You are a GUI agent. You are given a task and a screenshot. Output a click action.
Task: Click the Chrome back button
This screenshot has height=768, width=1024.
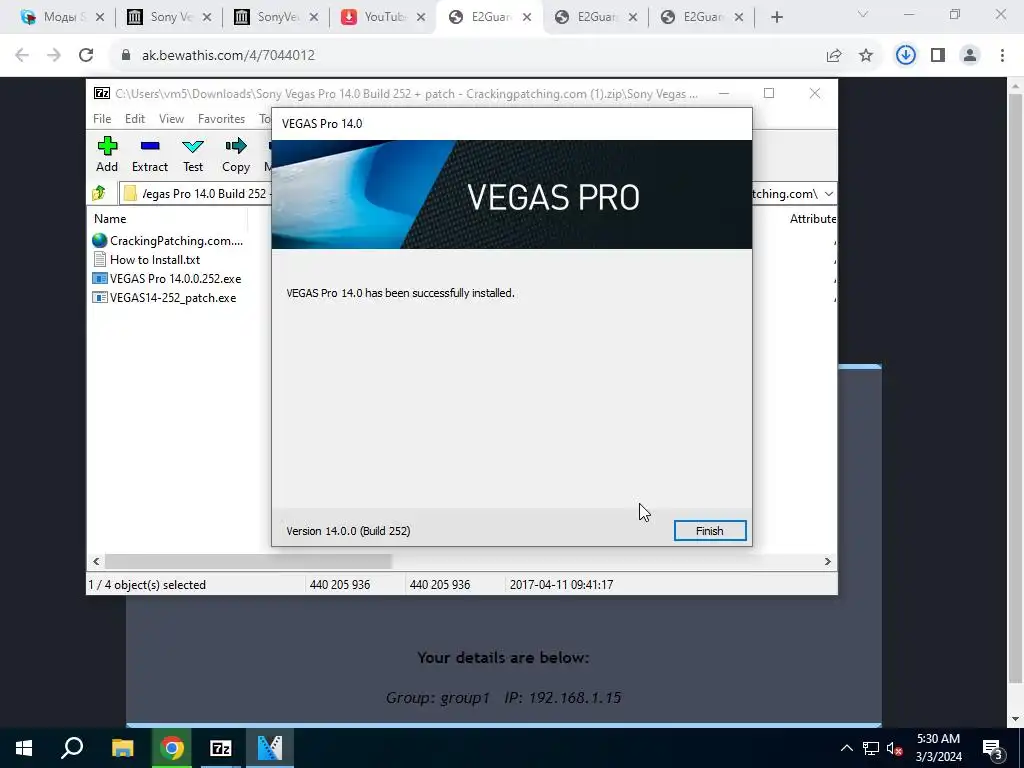[x=22, y=56]
